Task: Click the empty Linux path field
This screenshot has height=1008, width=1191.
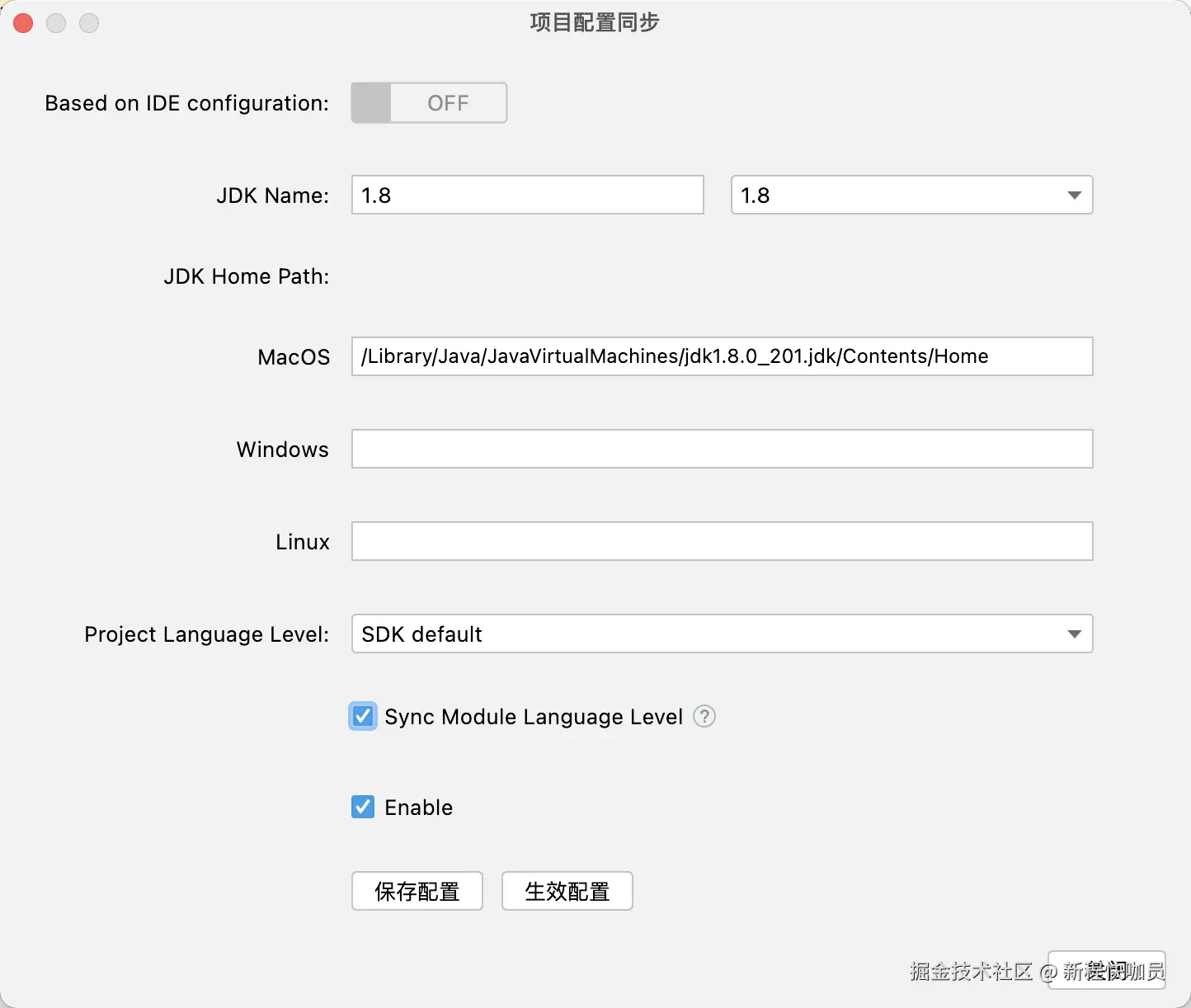Action: (722, 541)
